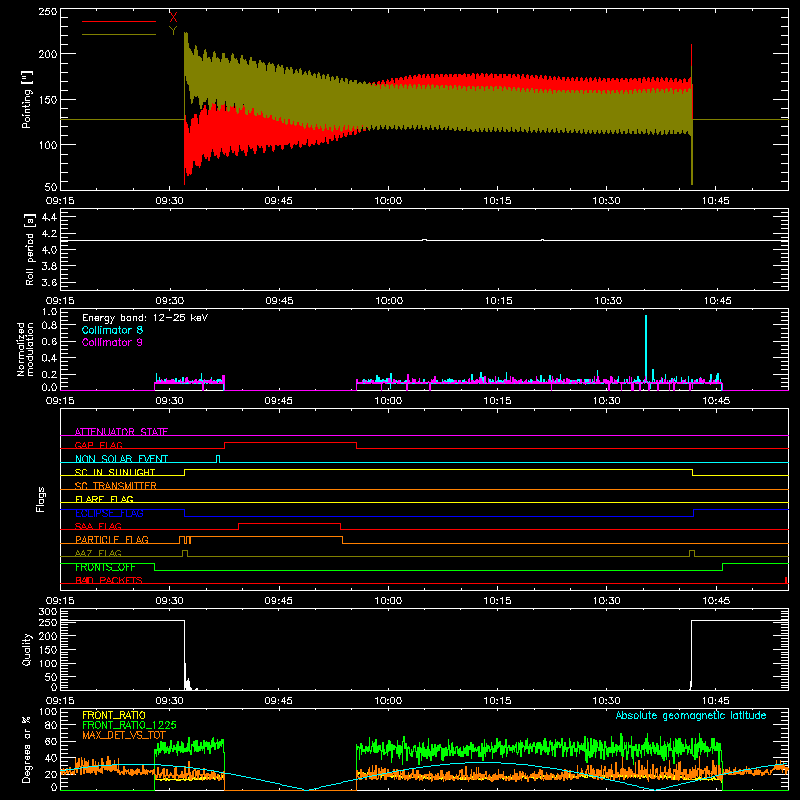Click the 09:30 time label under Quality plot
The width and height of the screenshot is (800, 800).
coord(169,701)
